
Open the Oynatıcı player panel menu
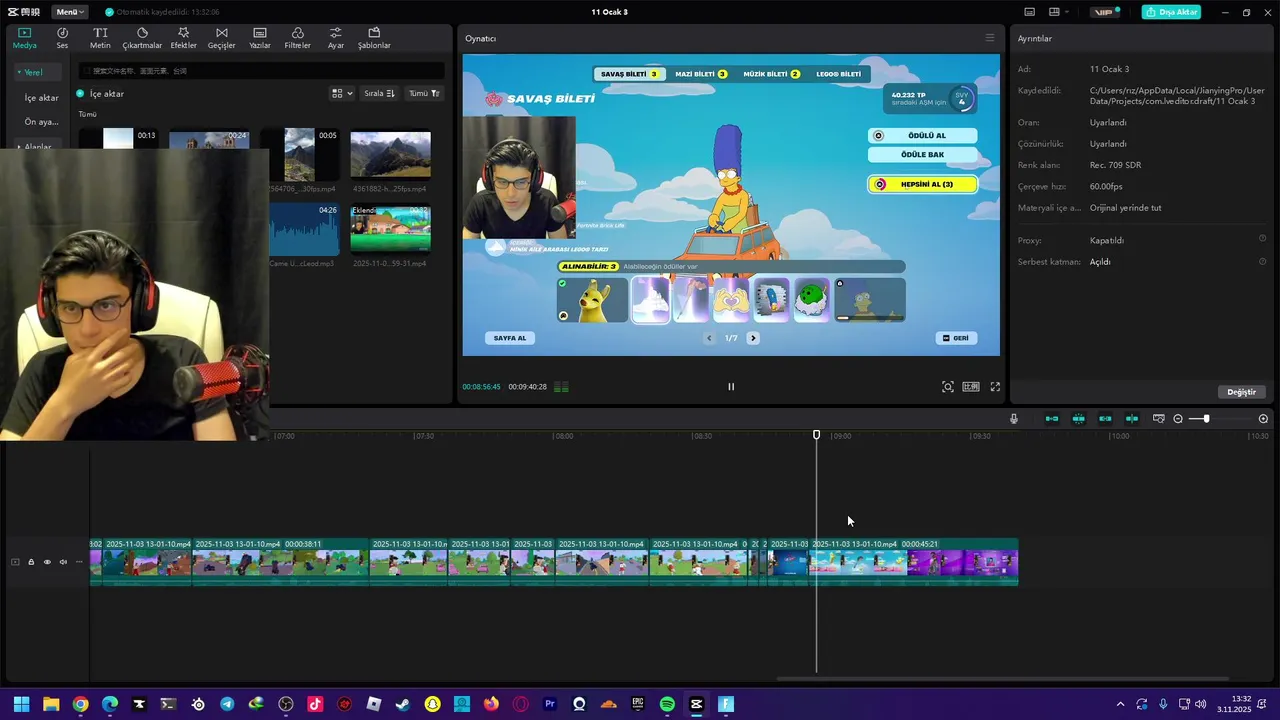(990, 38)
